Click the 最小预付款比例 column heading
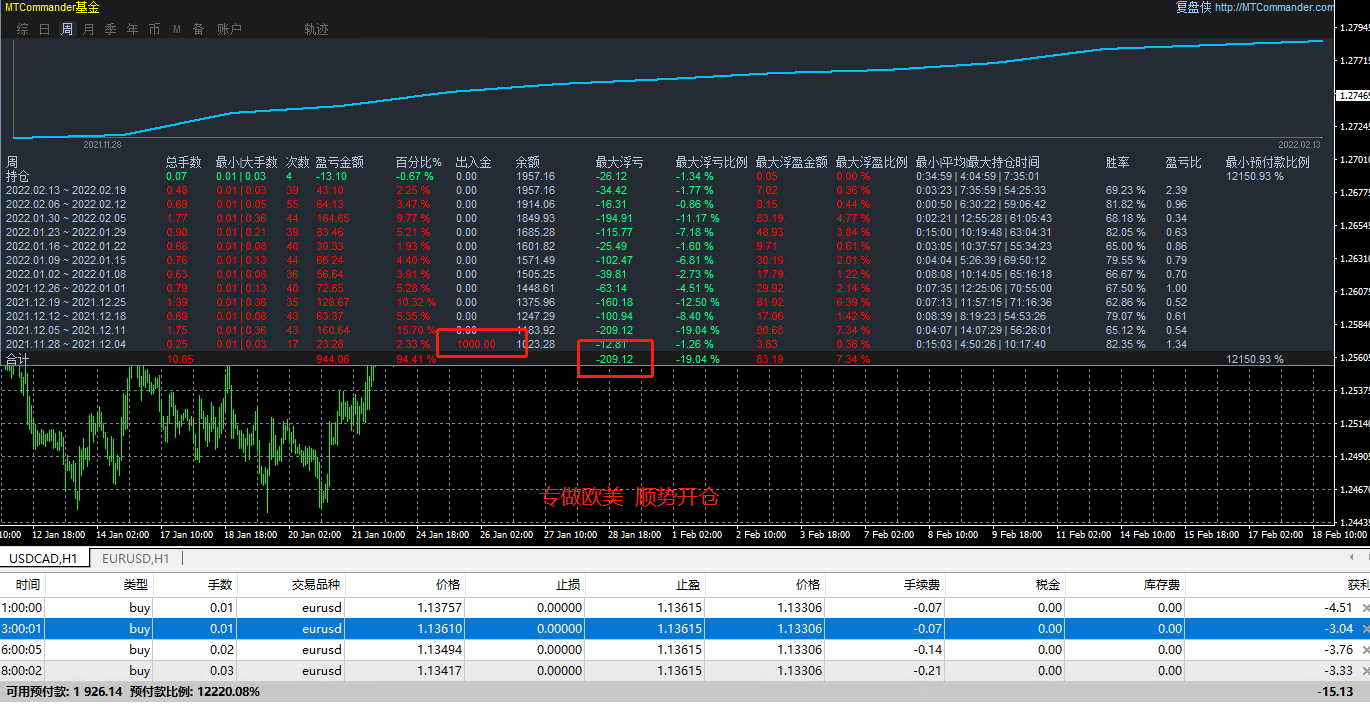 coord(1267,162)
